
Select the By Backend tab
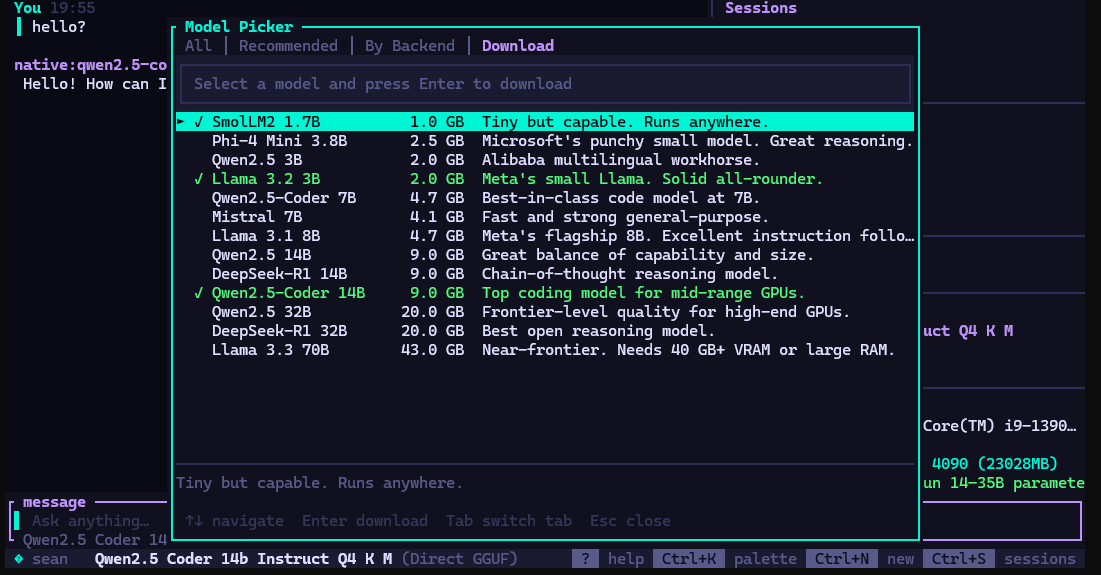pos(409,46)
